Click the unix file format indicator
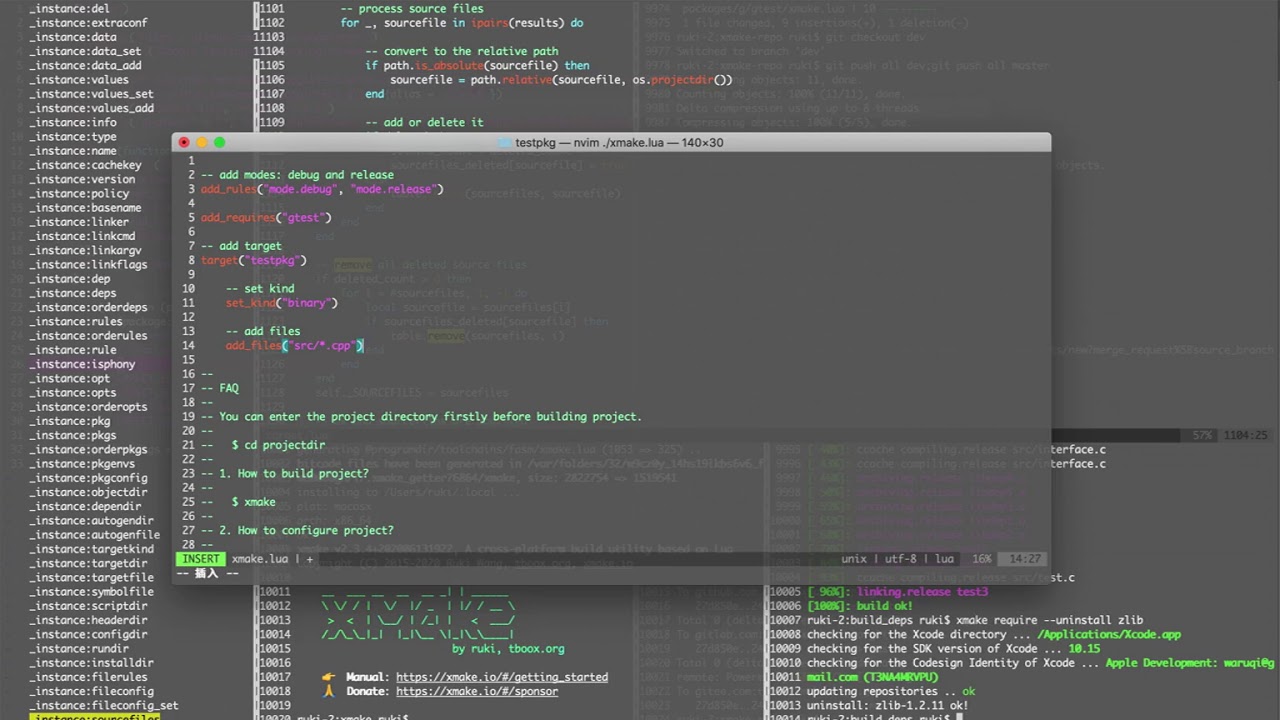The image size is (1280, 720). (x=853, y=559)
